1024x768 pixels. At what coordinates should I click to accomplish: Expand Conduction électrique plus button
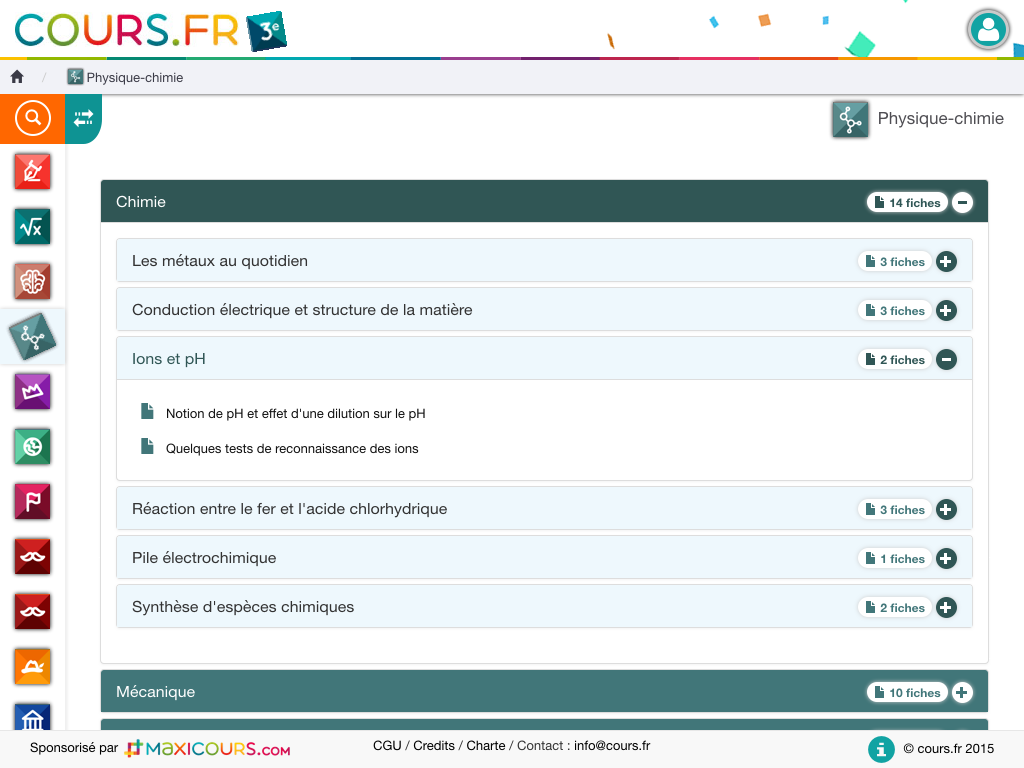[946, 310]
